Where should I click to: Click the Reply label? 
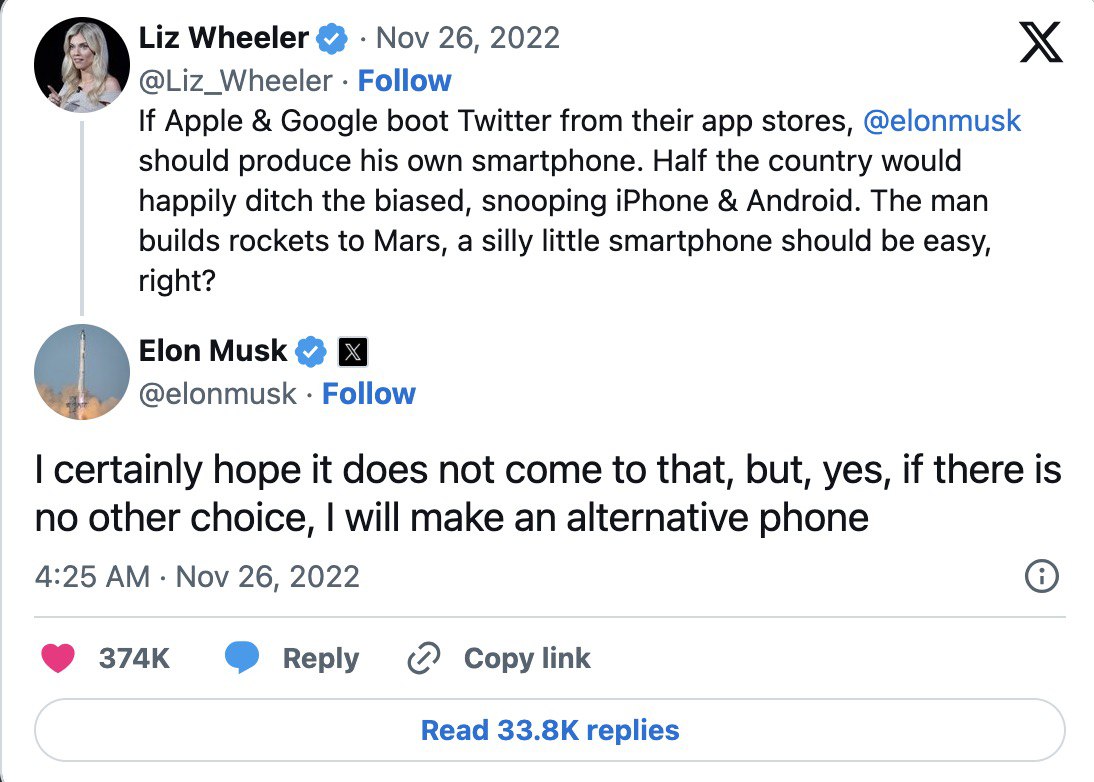point(320,658)
